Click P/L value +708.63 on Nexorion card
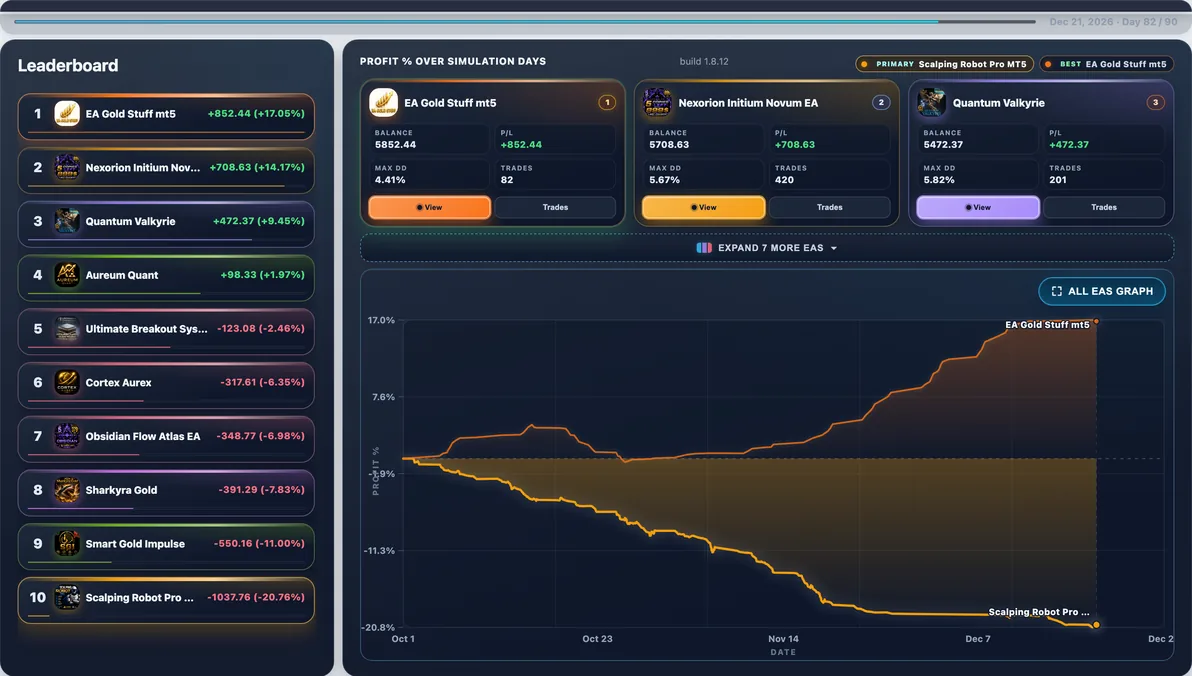This screenshot has width=1192, height=676. coord(794,144)
